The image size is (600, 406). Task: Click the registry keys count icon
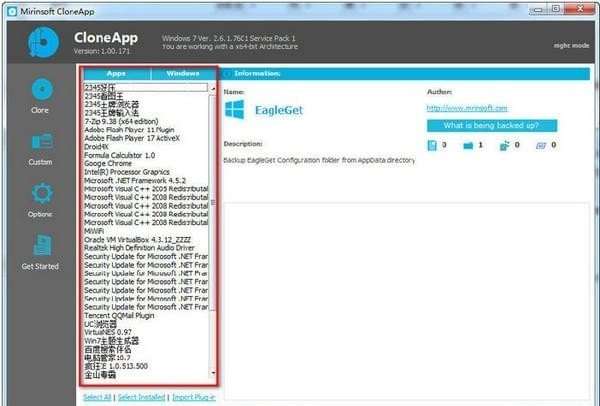click(x=504, y=145)
